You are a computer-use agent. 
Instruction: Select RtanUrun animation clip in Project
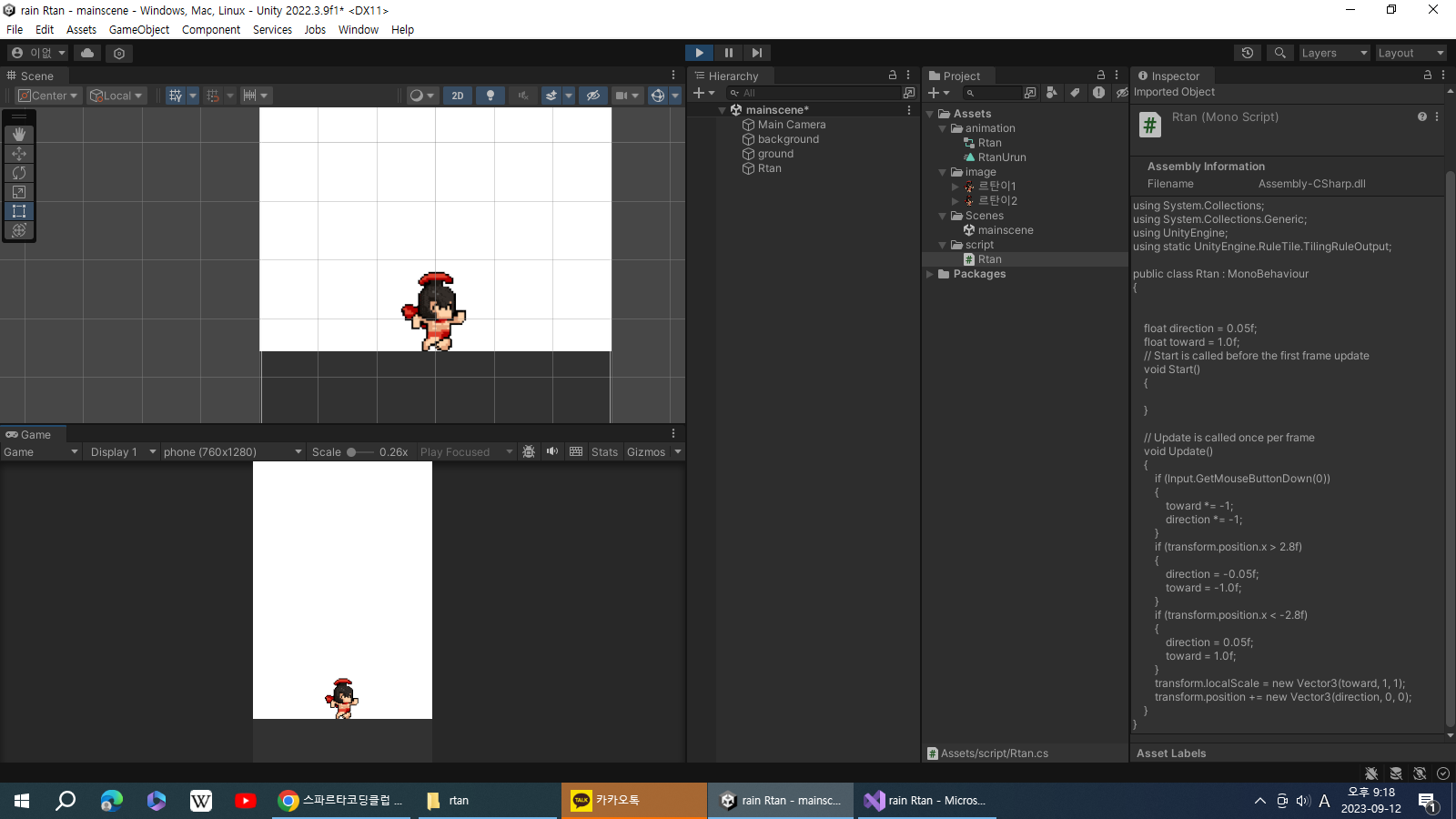(1002, 157)
